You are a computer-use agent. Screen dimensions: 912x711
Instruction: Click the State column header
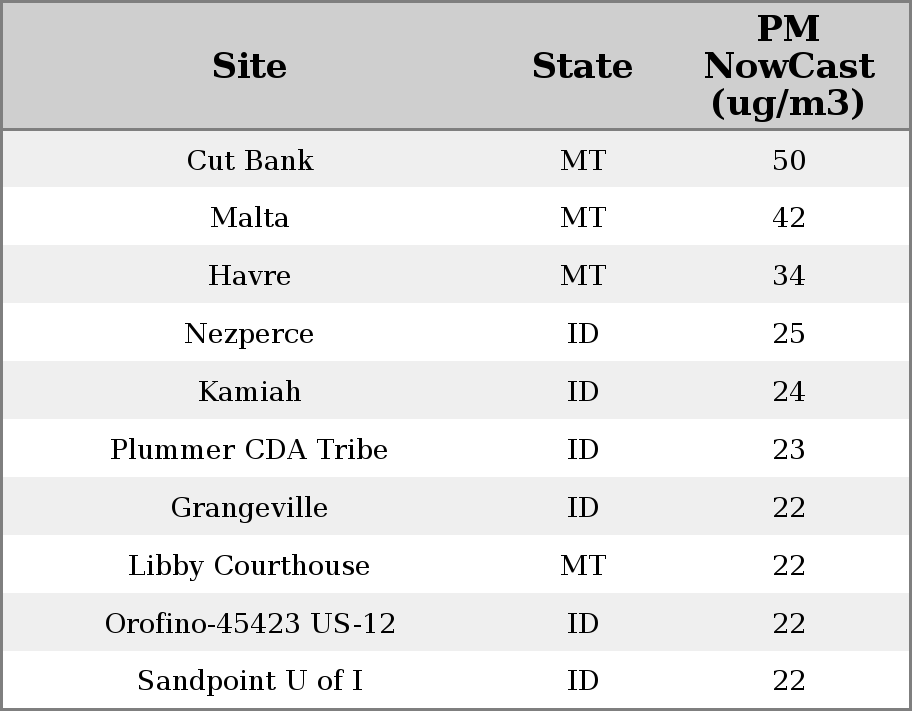point(582,66)
